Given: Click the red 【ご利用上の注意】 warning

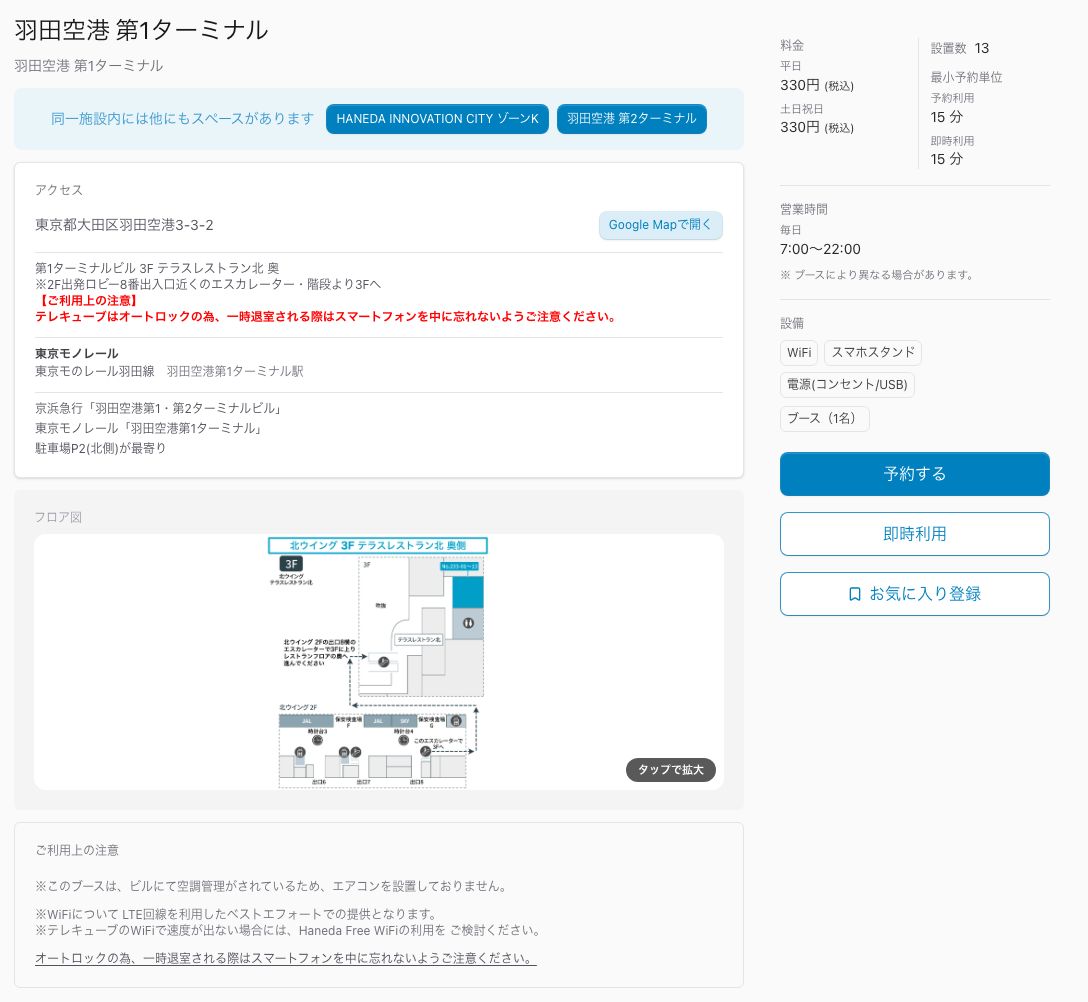Looking at the screenshot, I should click(x=87, y=300).
